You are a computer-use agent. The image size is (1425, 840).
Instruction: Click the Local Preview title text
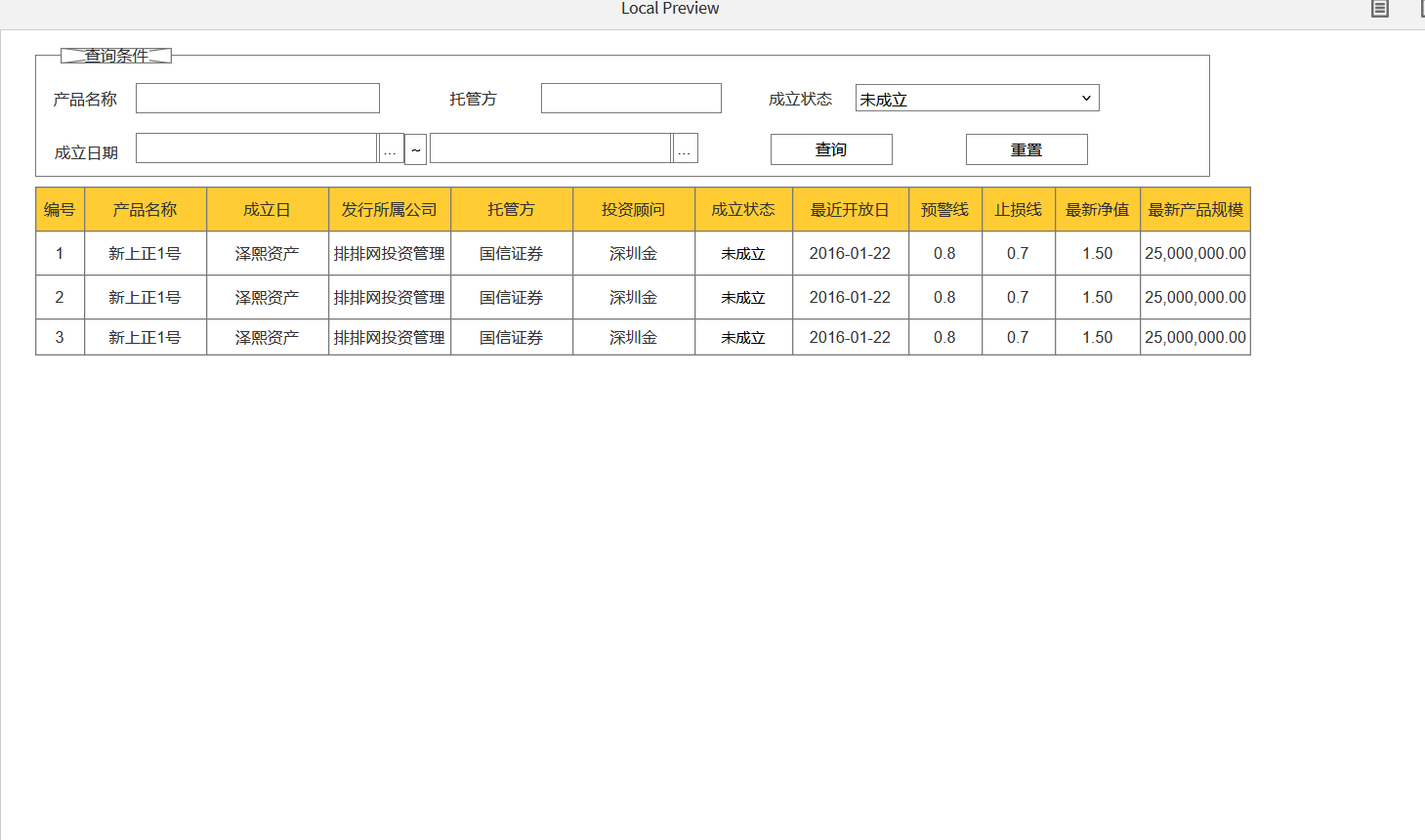tap(670, 9)
